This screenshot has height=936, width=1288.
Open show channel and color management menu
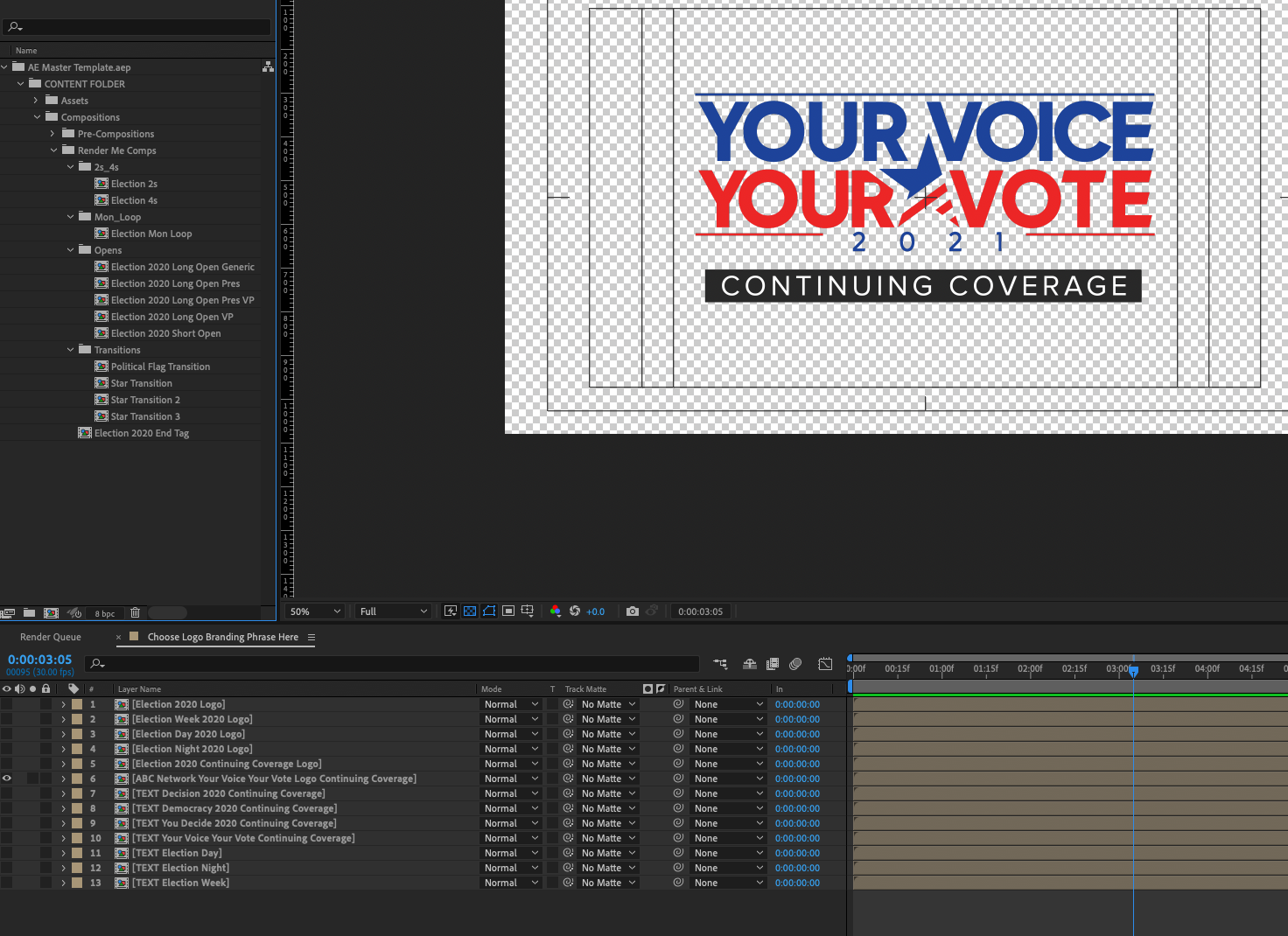[x=555, y=611]
